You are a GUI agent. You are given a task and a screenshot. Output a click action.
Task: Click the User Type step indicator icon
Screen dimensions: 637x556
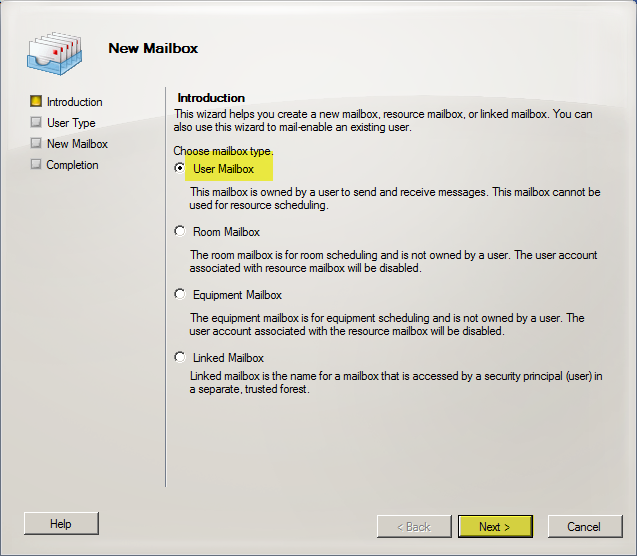click(36, 122)
